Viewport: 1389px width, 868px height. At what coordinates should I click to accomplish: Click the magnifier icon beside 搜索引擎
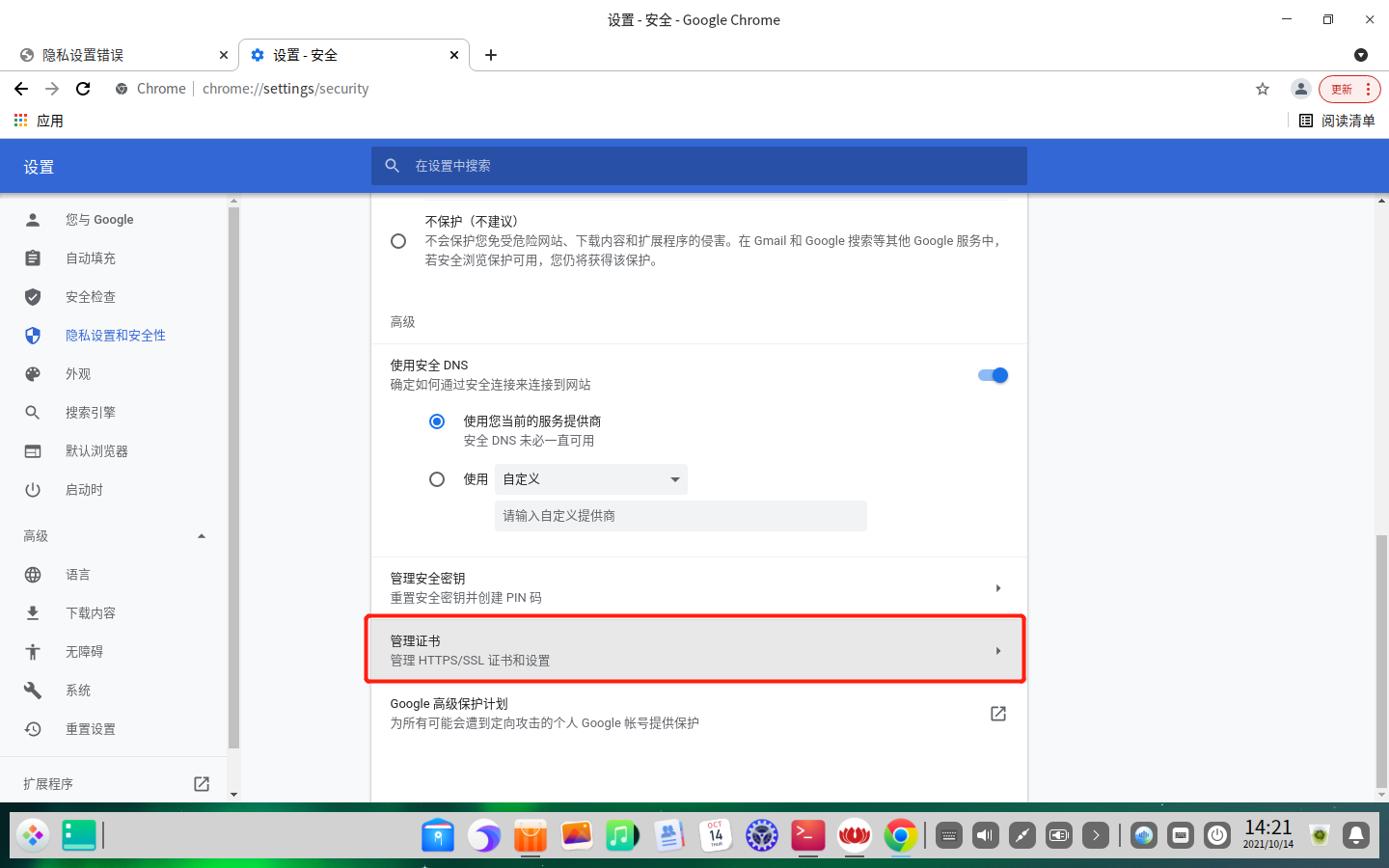point(33,413)
